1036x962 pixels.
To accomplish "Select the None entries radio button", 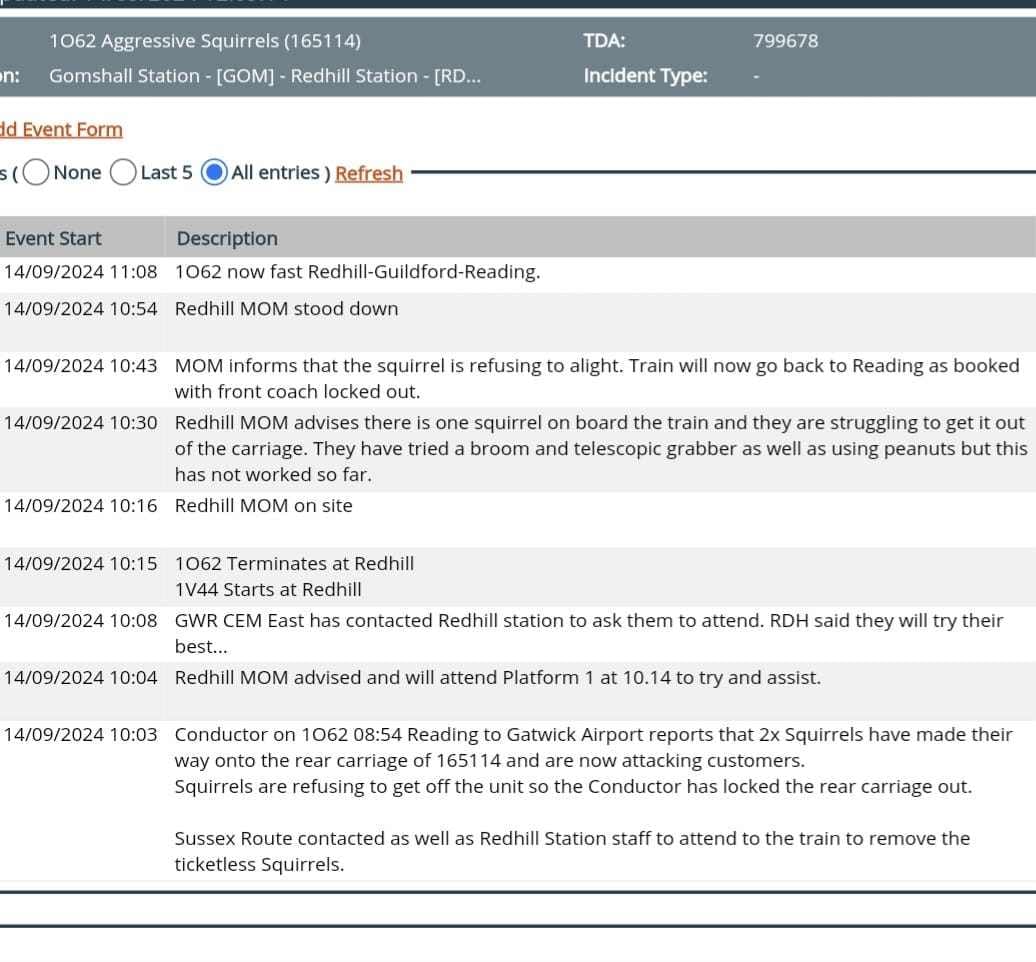I will tap(36, 173).
